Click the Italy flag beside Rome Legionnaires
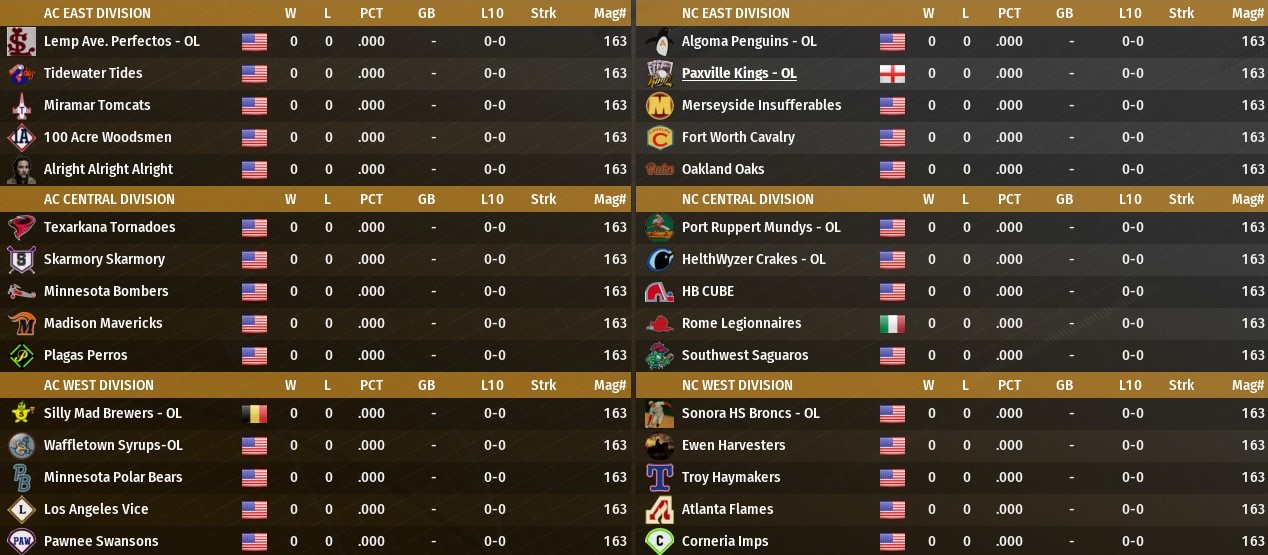The height and width of the screenshot is (555, 1268). (x=892, y=323)
